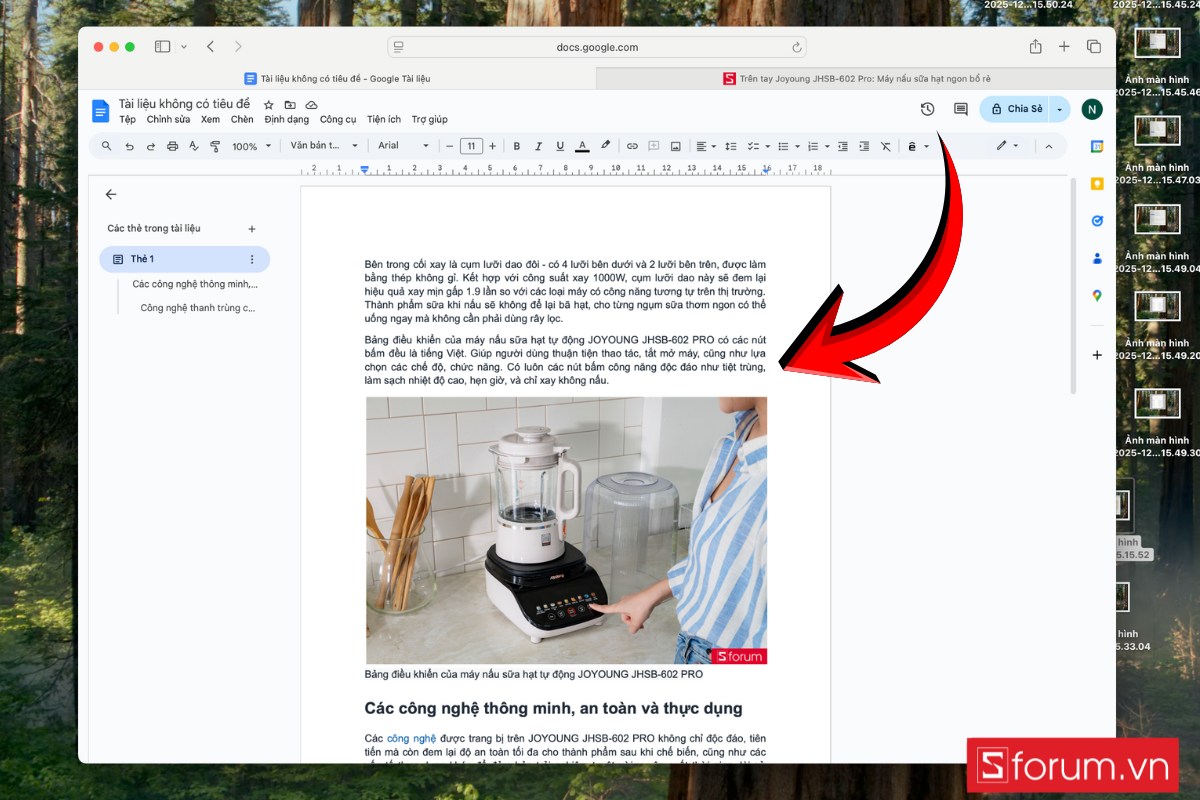Click the move-to-folder icon
1200x800 pixels.
(x=290, y=105)
